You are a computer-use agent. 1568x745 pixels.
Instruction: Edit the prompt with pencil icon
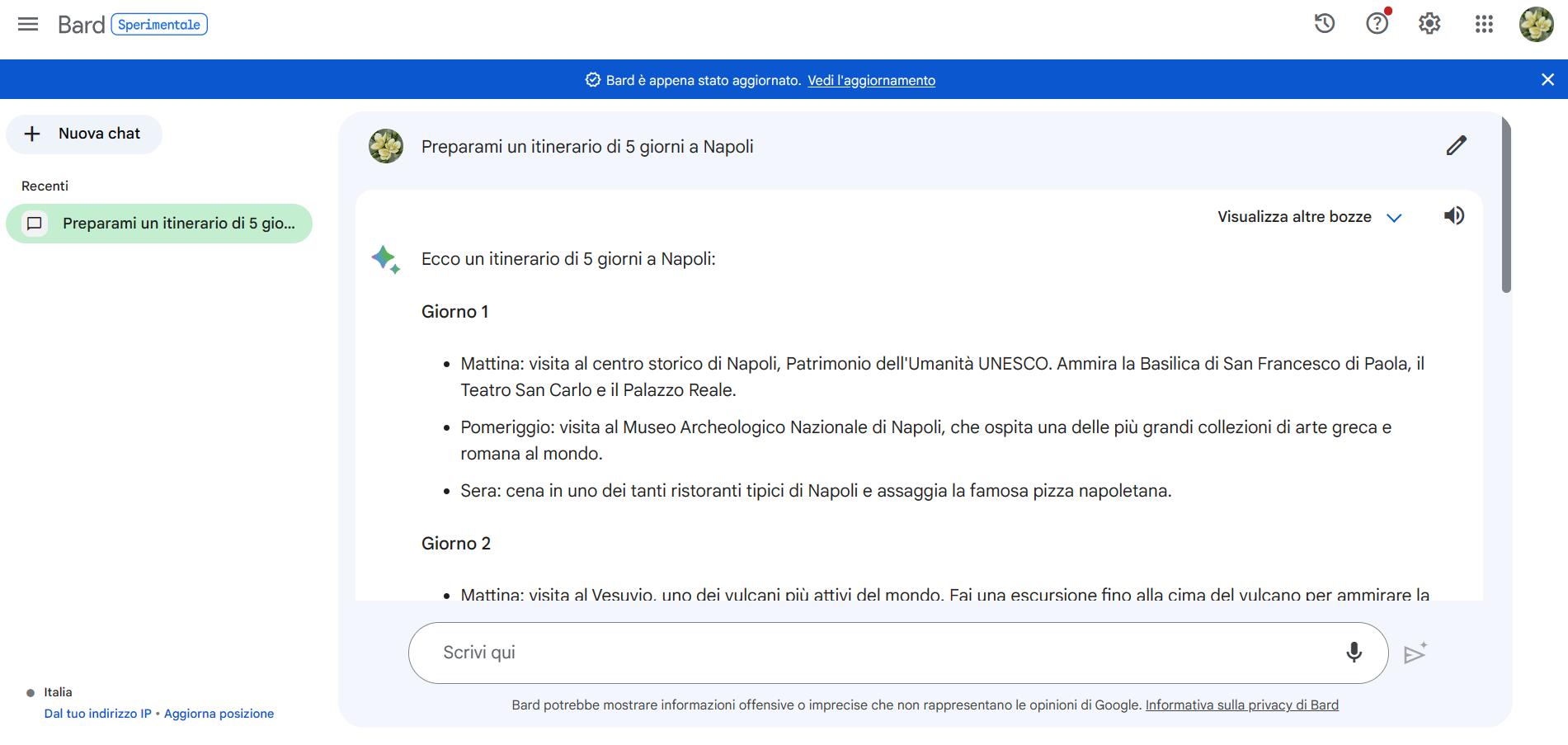[x=1457, y=146]
